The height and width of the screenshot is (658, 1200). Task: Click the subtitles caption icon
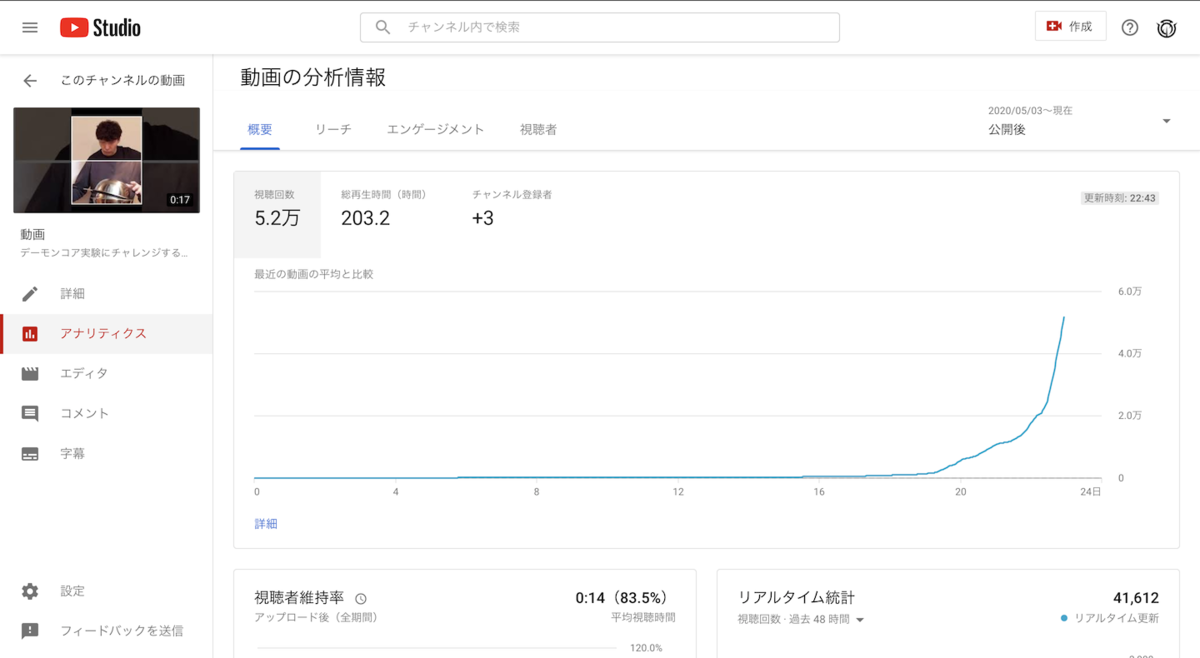coord(30,454)
